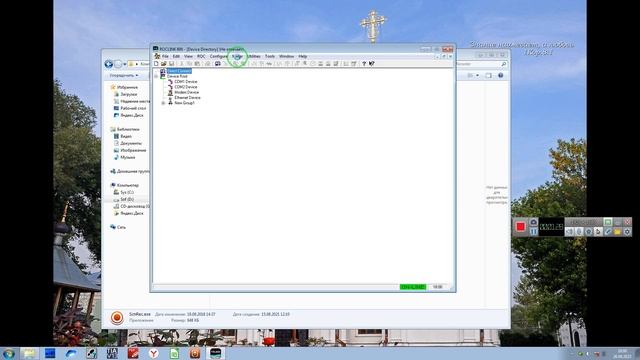Open the Help menu
Viewport: 640px width, 360px height.
[302, 56]
